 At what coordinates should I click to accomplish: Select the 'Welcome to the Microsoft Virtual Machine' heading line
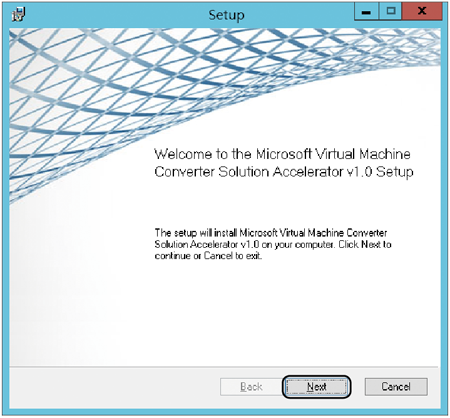pos(282,154)
